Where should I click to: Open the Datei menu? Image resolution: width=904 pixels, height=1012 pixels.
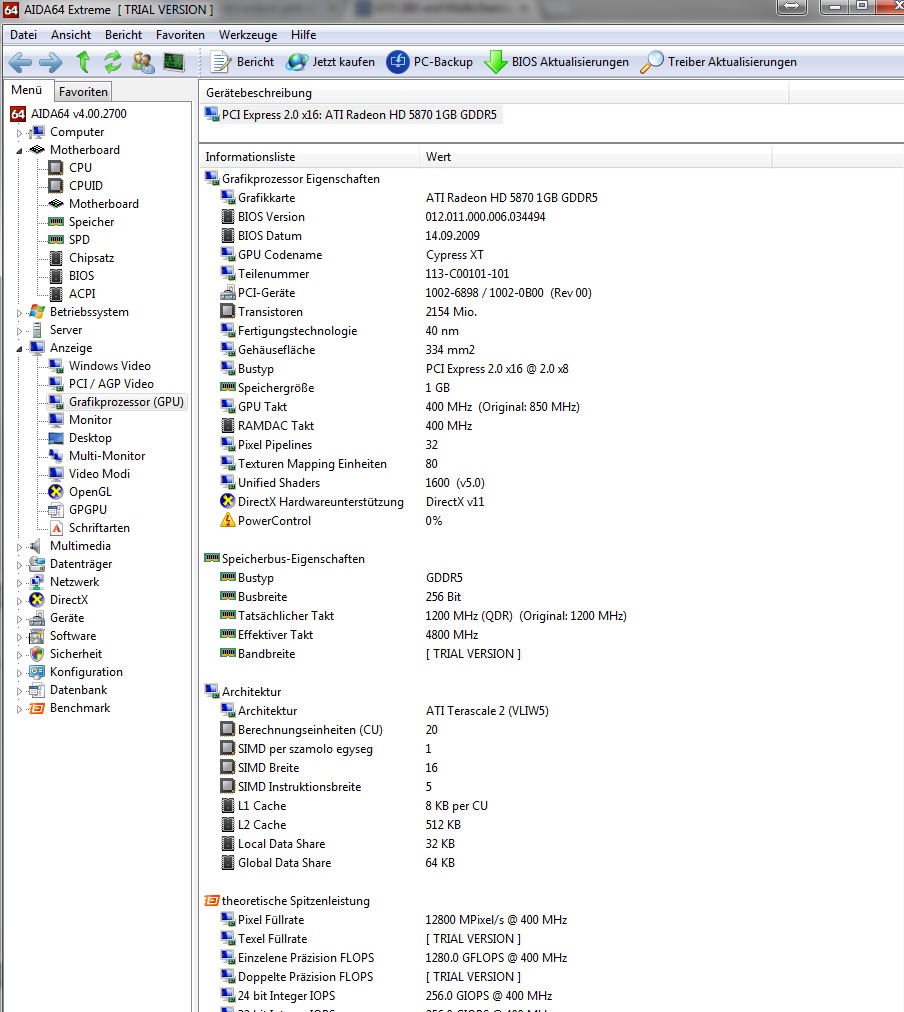pos(23,35)
